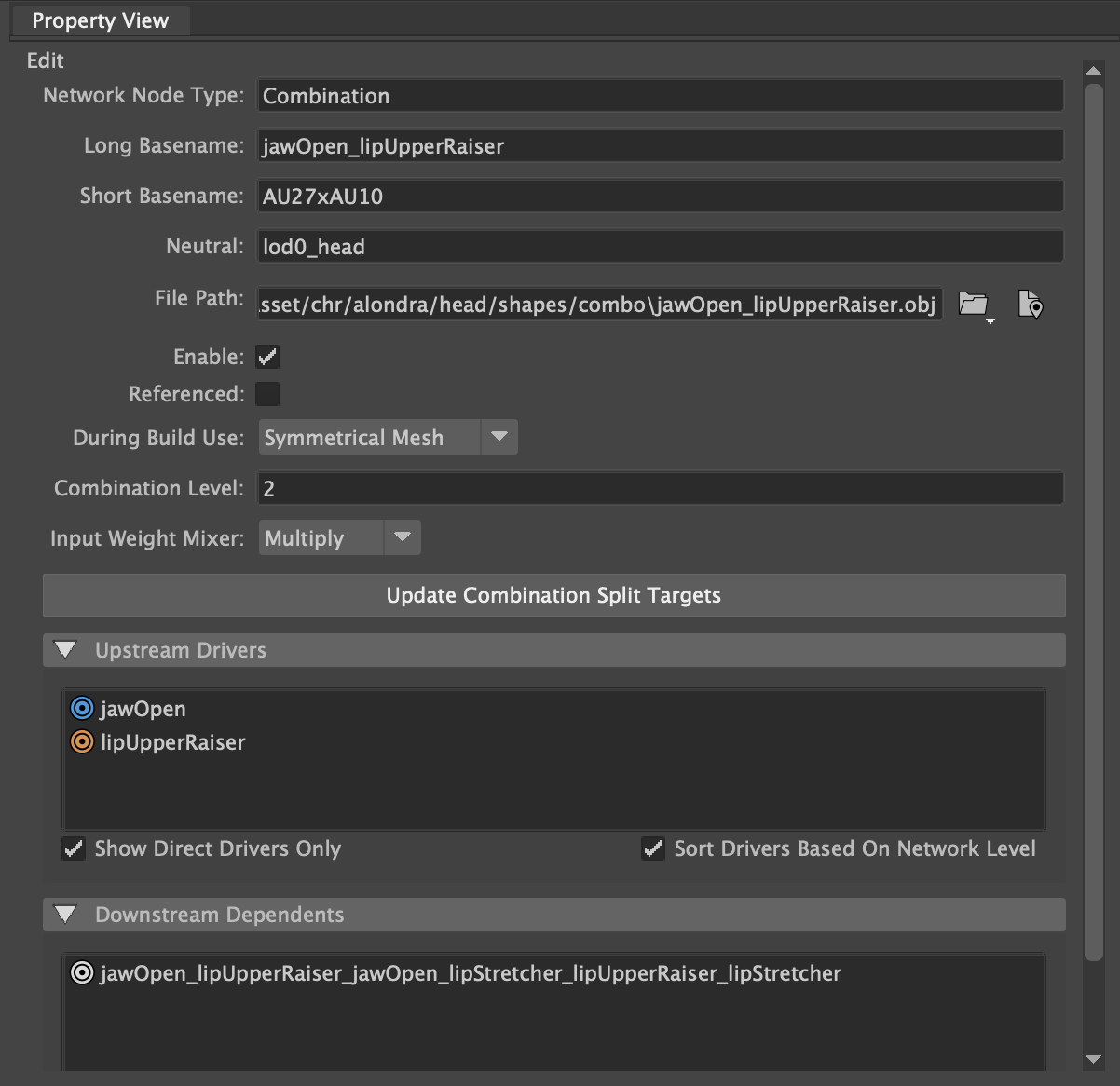Viewport: 1120px width, 1086px height.
Task: Toggle the Referenced checkbox
Action: click(x=267, y=394)
